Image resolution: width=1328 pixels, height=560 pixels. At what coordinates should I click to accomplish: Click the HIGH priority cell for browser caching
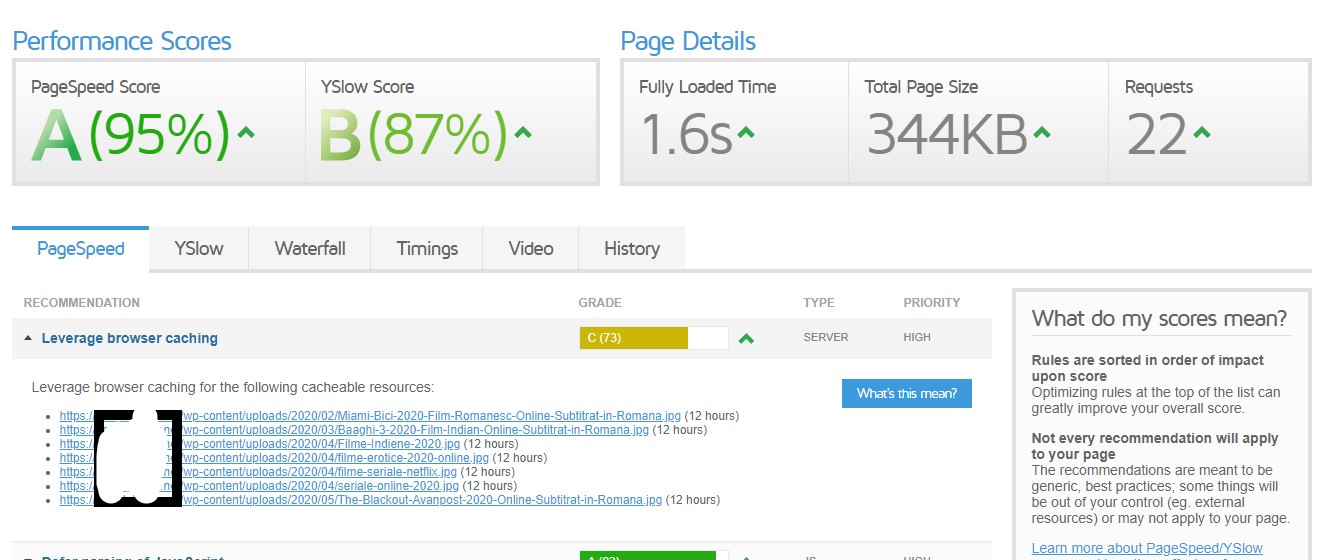(917, 337)
